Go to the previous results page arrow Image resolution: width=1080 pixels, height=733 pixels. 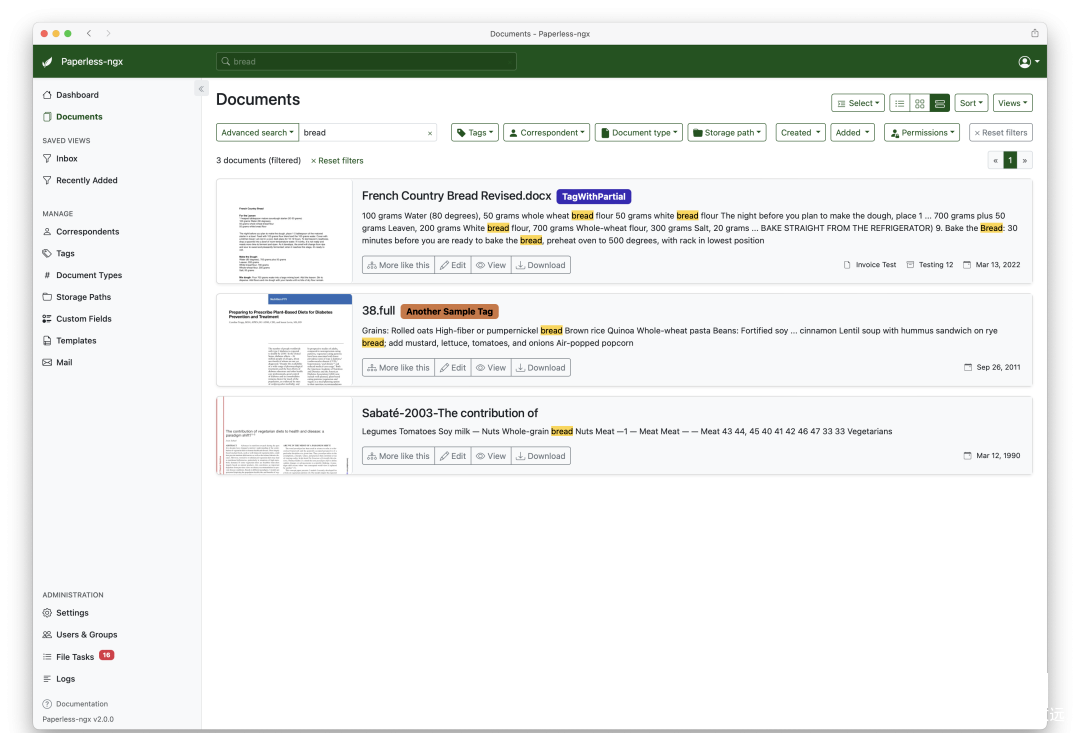point(995,161)
